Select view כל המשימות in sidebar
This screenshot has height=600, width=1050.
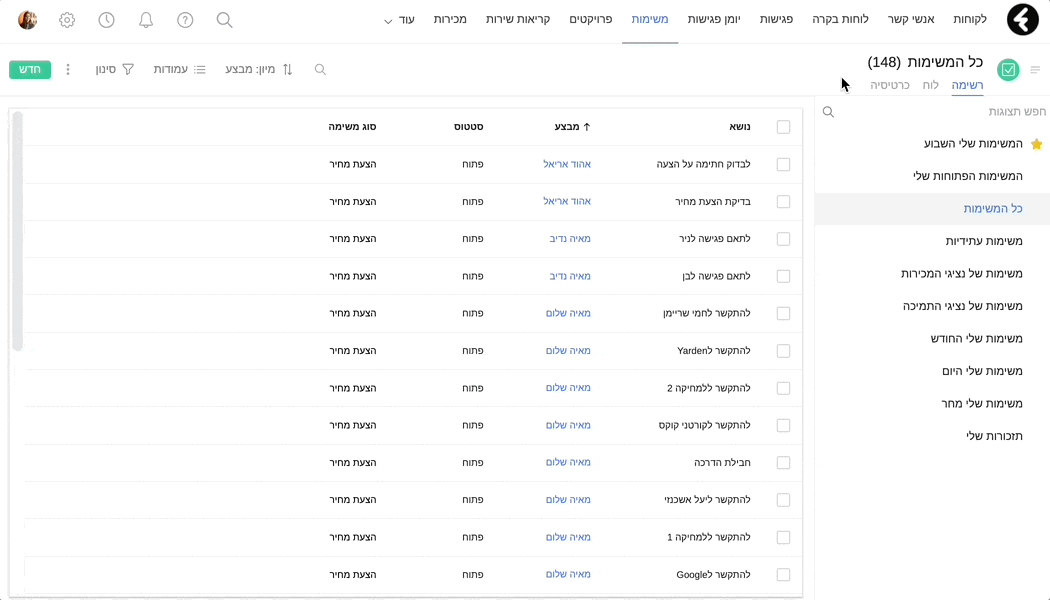click(x=992, y=209)
